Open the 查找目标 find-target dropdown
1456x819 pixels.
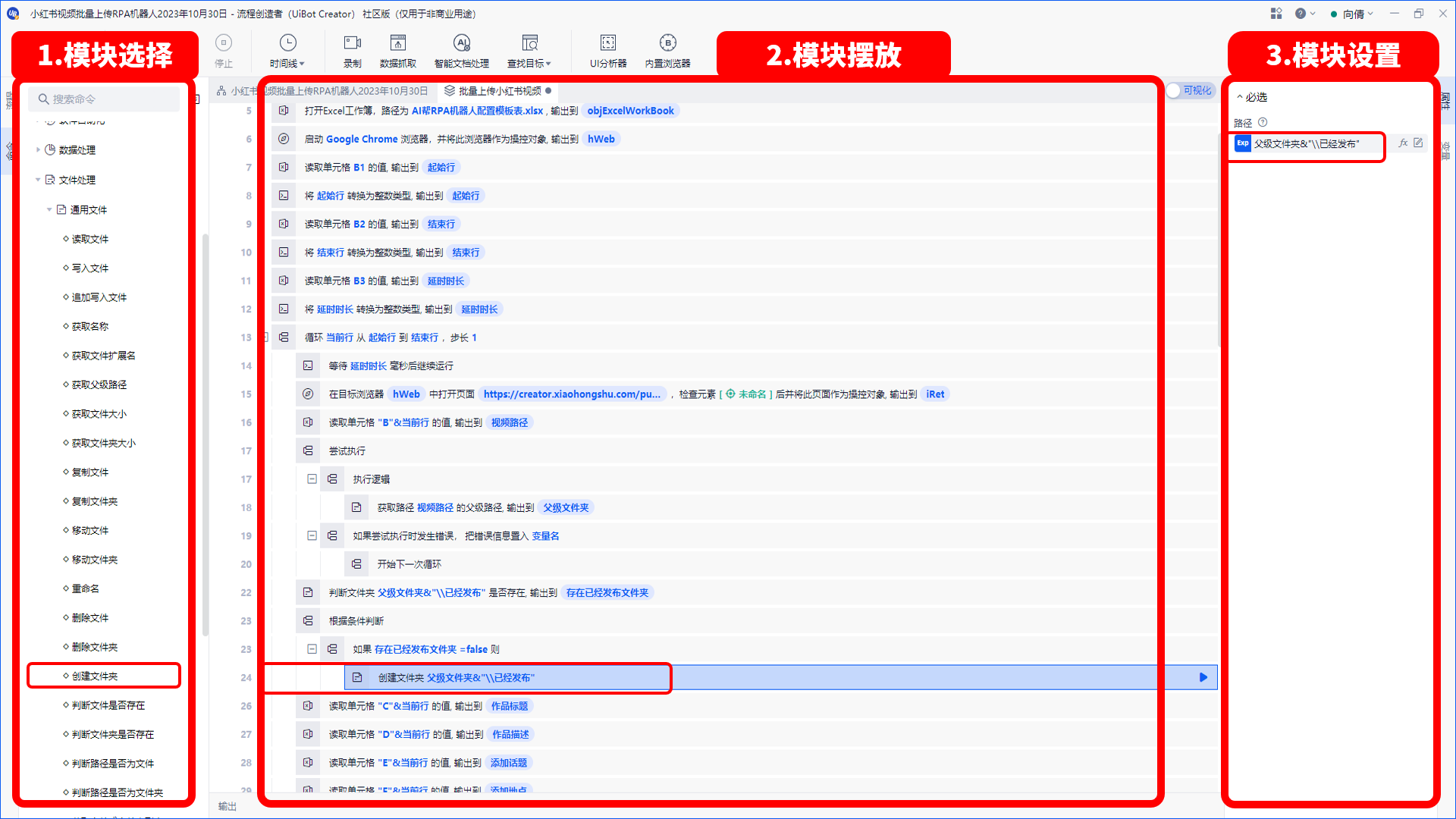[x=529, y=50]
